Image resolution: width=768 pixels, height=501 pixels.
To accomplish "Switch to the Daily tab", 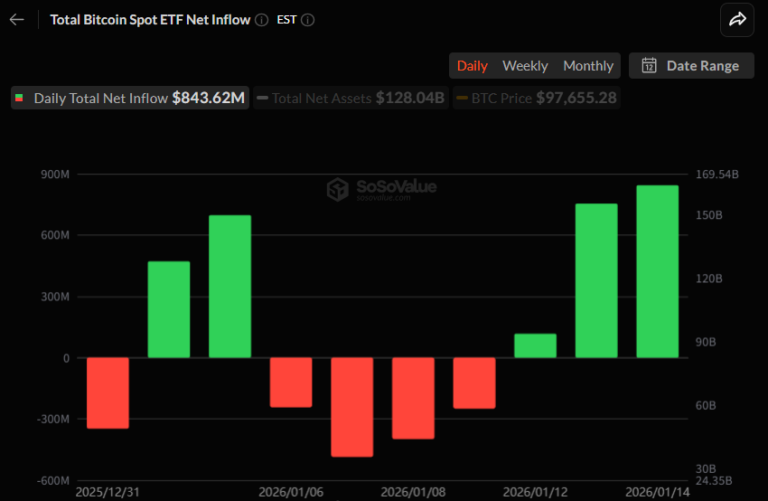I will 472,66.
